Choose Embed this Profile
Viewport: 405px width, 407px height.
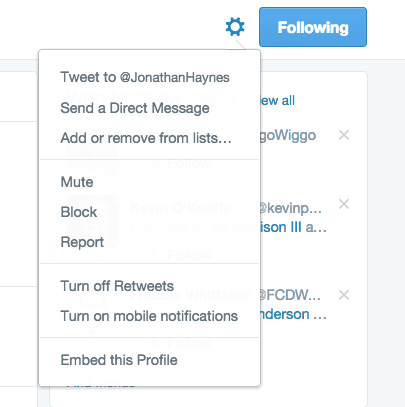pos(119,360)
